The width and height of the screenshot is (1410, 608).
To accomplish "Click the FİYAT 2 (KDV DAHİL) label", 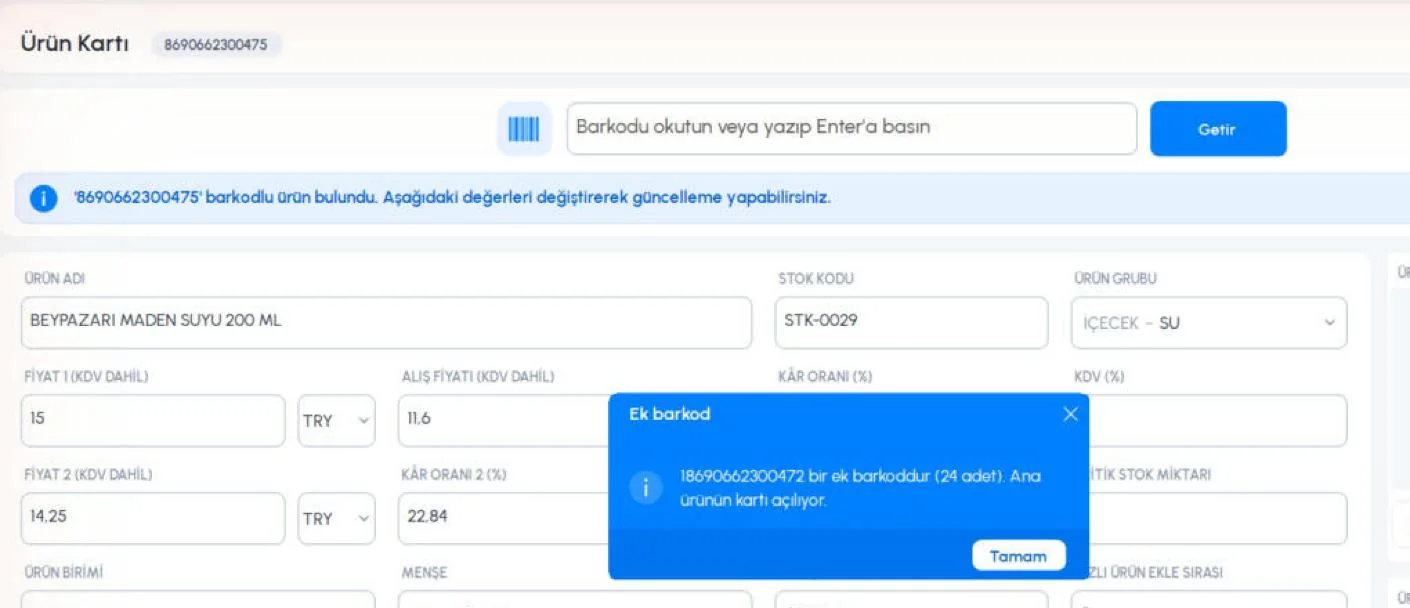I will 88,475.
